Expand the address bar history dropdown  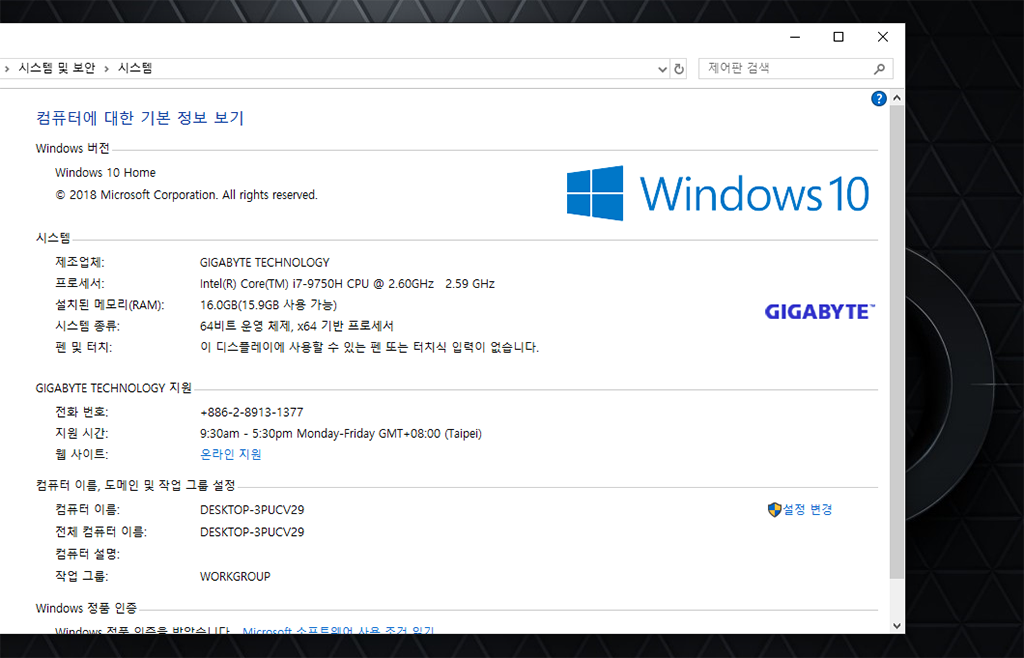[x=662, y=69]
